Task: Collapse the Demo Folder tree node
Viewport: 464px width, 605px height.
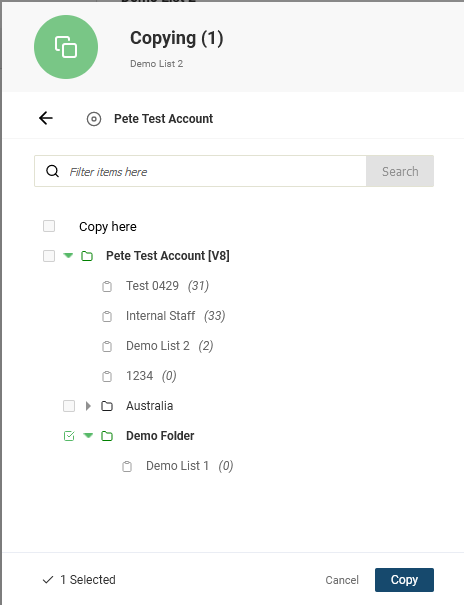Action: pos(88,436)
